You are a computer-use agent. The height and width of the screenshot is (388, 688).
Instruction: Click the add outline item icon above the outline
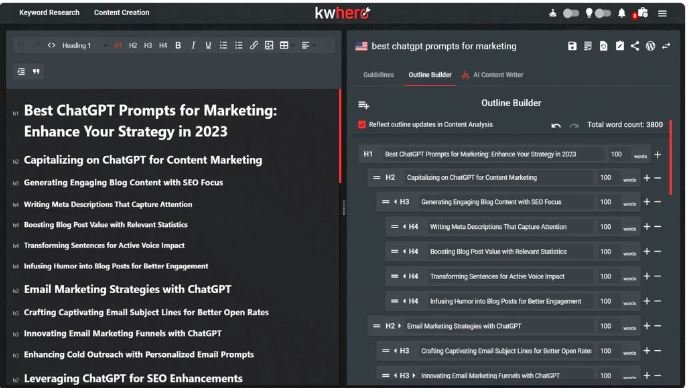[363, 104]
